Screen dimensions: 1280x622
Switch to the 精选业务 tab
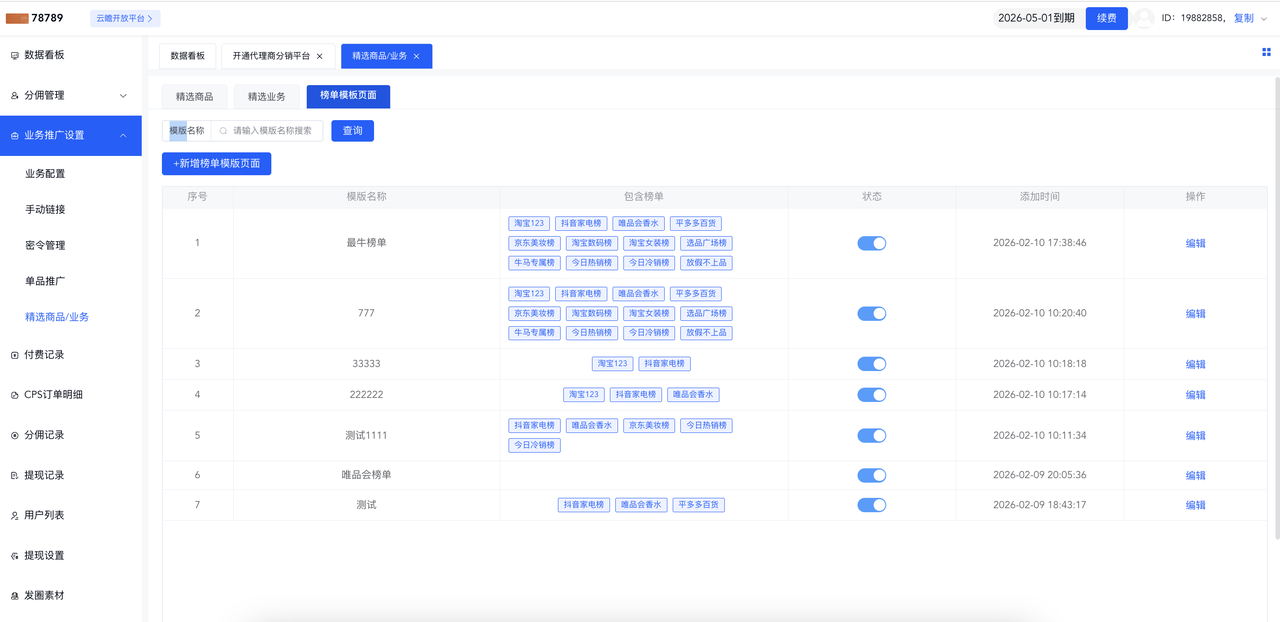pos(266,97)
